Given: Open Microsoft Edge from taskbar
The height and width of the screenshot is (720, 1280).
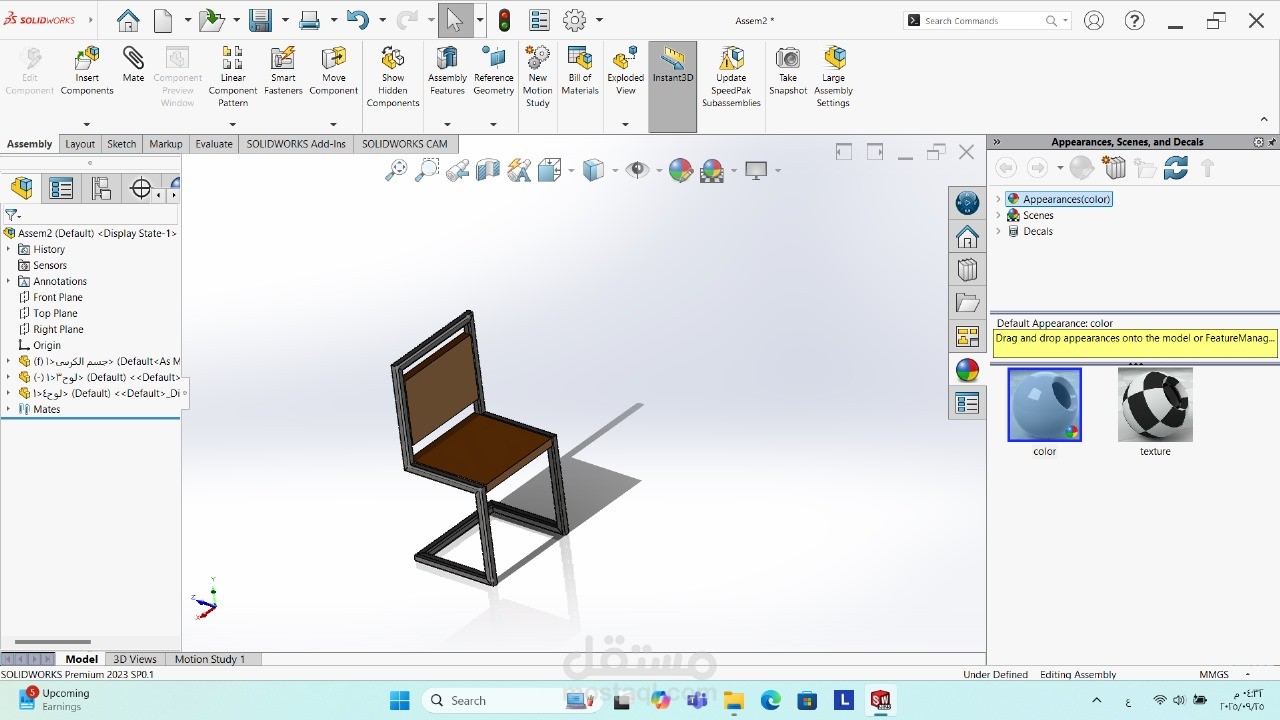Looking at the screenshot, I should pyautogui.click(x=770, y=700).
